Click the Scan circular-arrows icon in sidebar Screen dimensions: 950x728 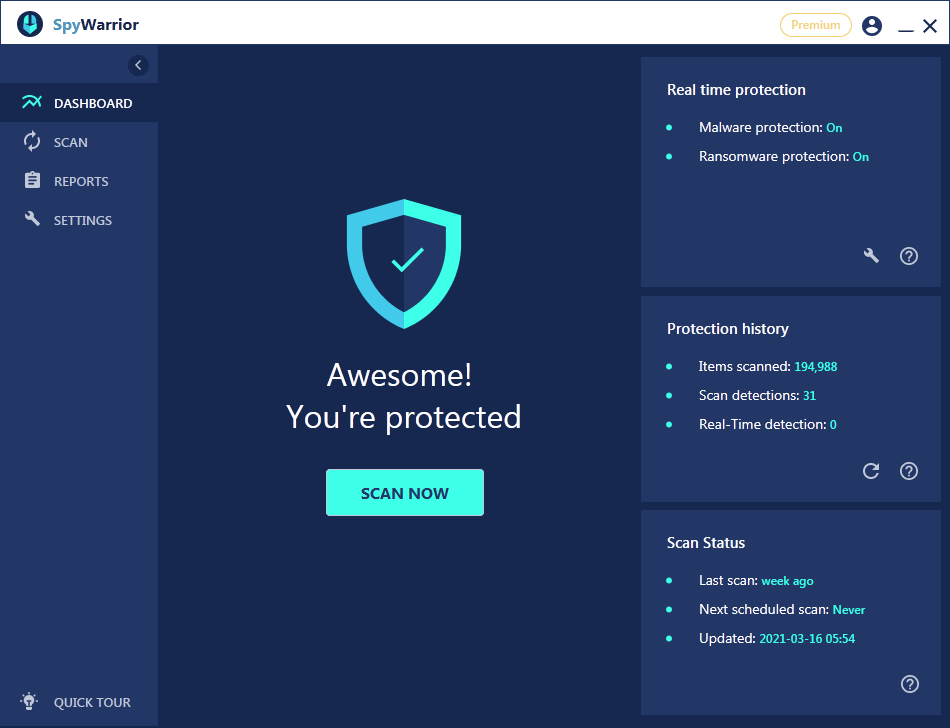(x=30, y=141)
